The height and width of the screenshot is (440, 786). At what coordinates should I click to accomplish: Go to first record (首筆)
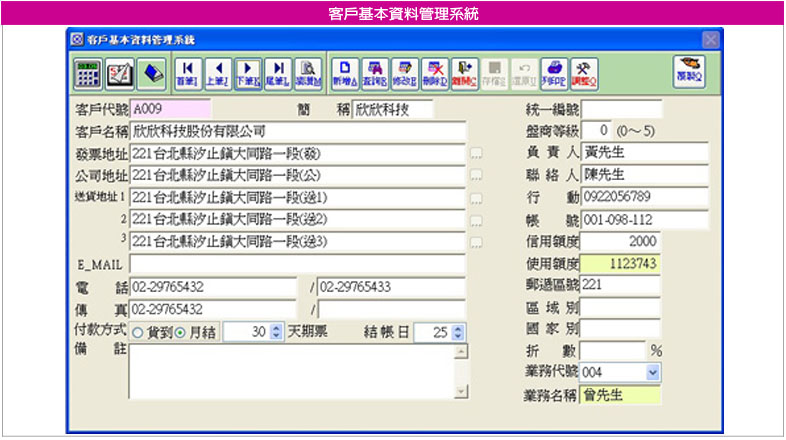(187, 73)
